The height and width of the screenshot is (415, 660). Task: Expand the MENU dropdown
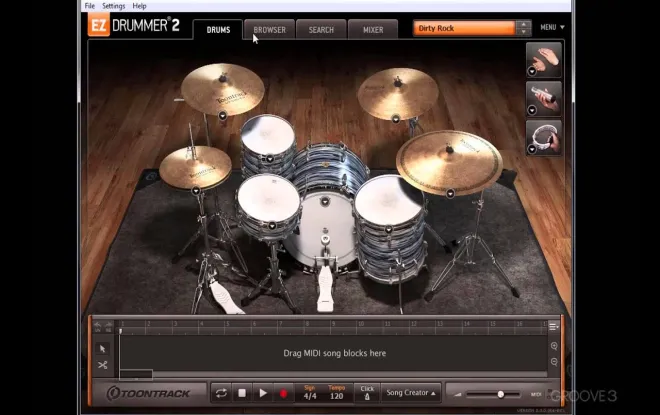(552, 27)
